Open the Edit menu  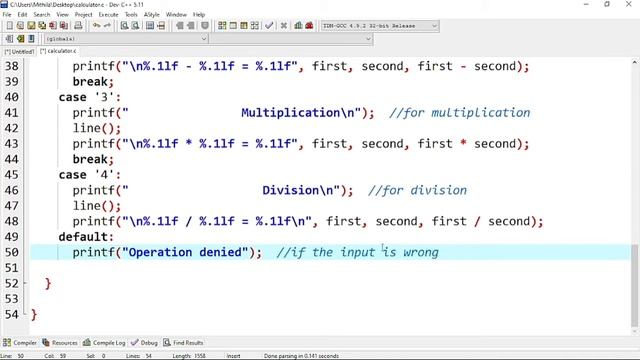pyautogui.click(x=22, y=15)
